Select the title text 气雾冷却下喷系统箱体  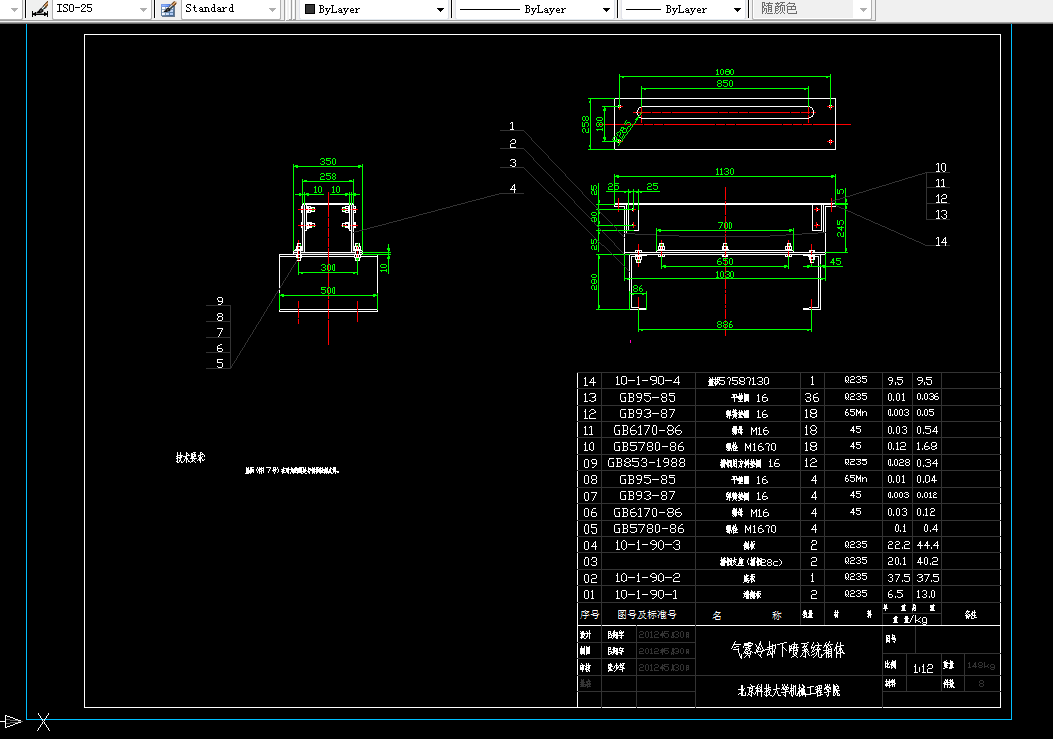788,650
